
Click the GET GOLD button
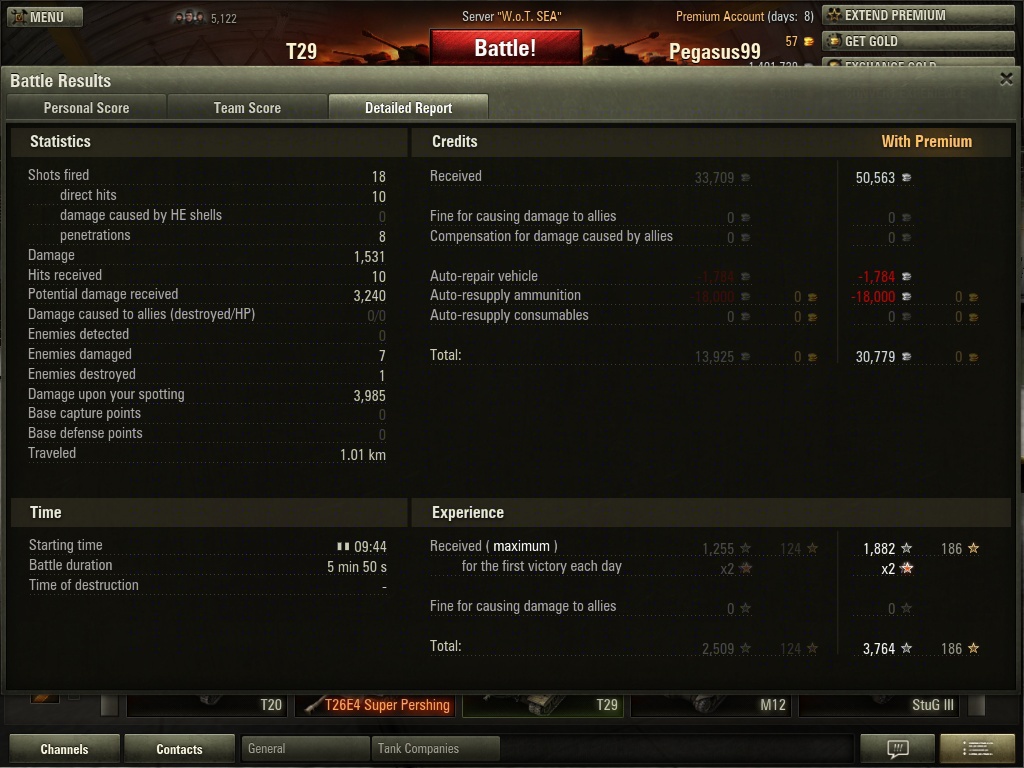[x=918, y=41]
